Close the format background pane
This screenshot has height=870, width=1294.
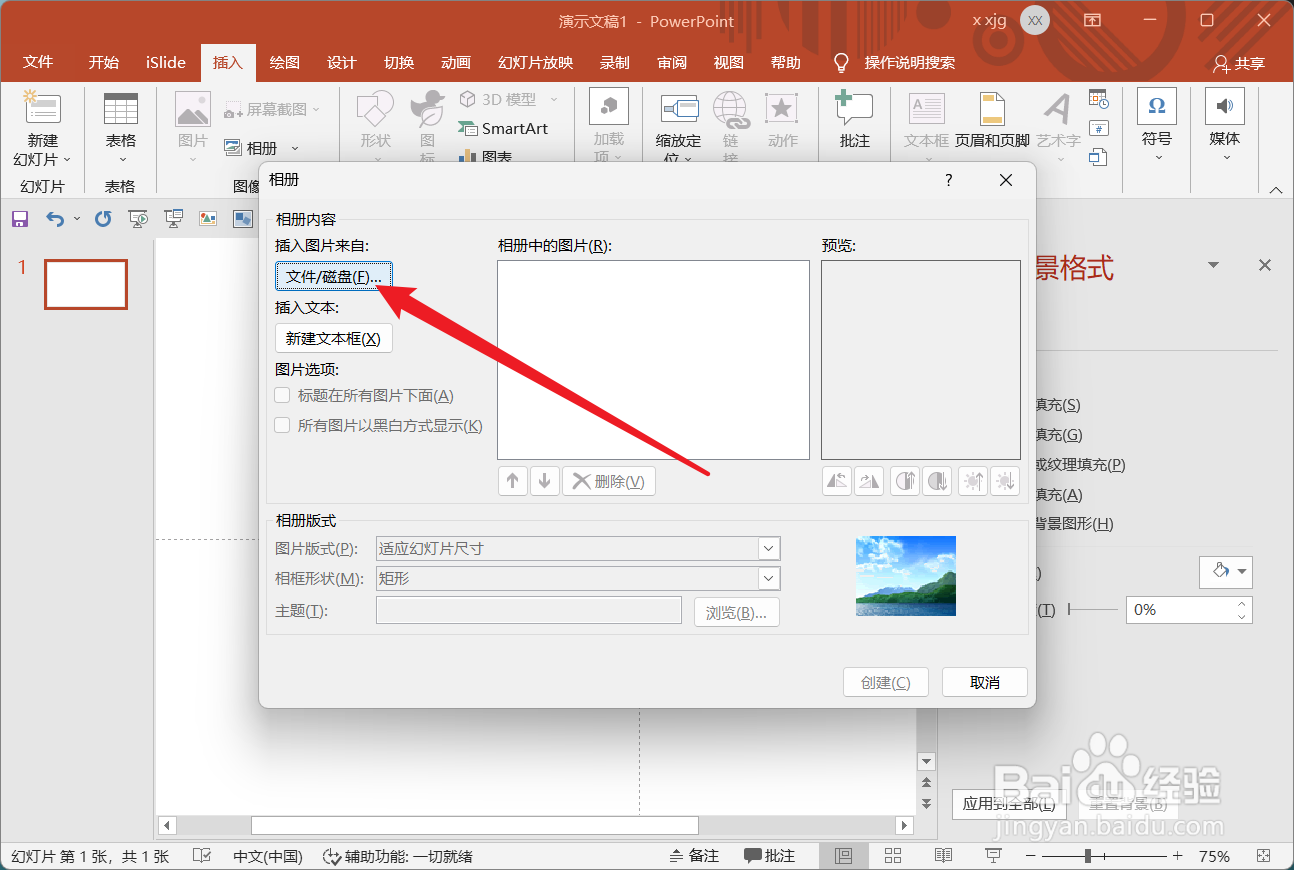click(x=1265, y=265)
